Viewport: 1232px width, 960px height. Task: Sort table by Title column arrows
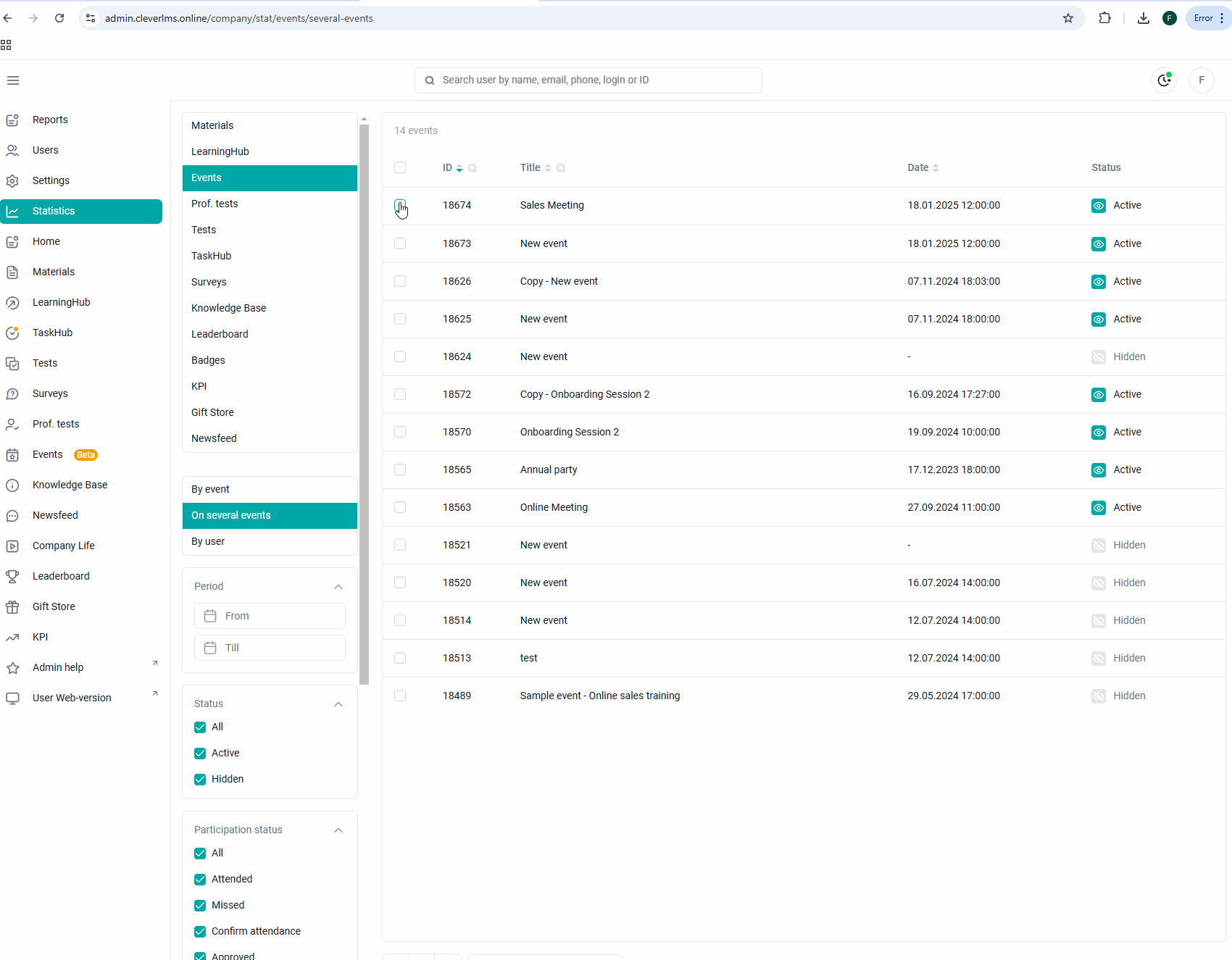point(548,168)
